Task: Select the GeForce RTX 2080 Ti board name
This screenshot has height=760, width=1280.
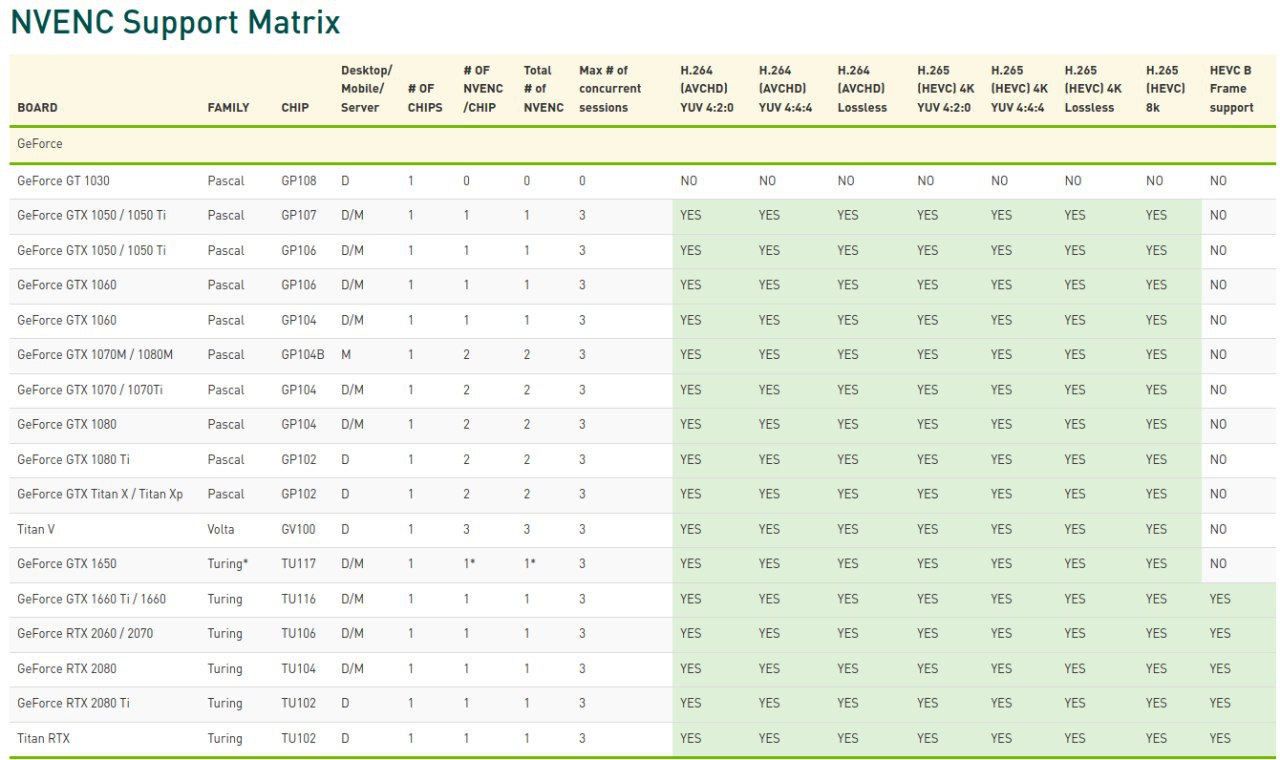Action: tap(73, 703)
